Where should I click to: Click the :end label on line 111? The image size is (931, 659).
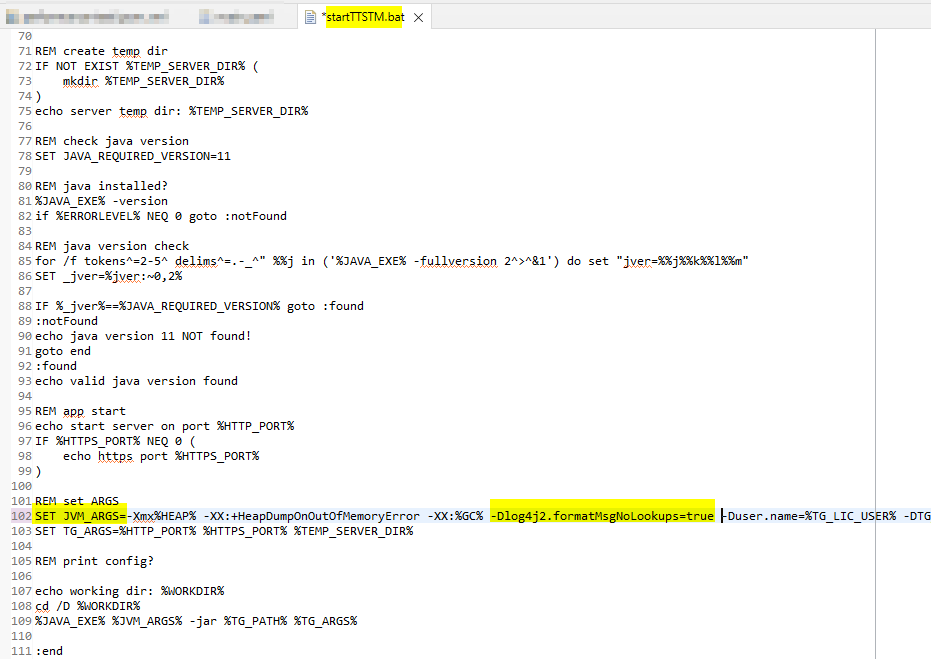[49, 650]
